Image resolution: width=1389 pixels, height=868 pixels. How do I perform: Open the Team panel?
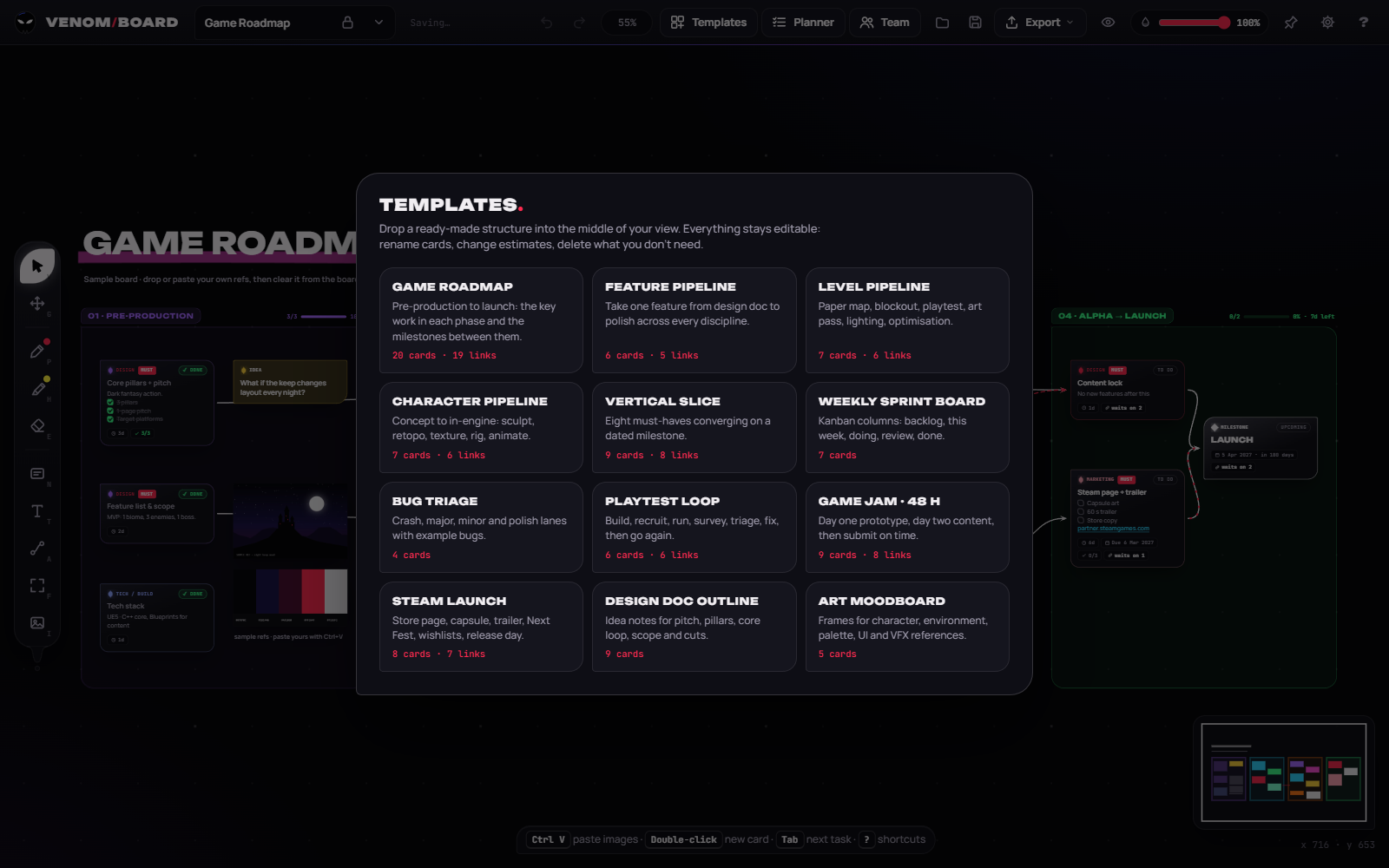pyautogui.click(x=885, y=23)
